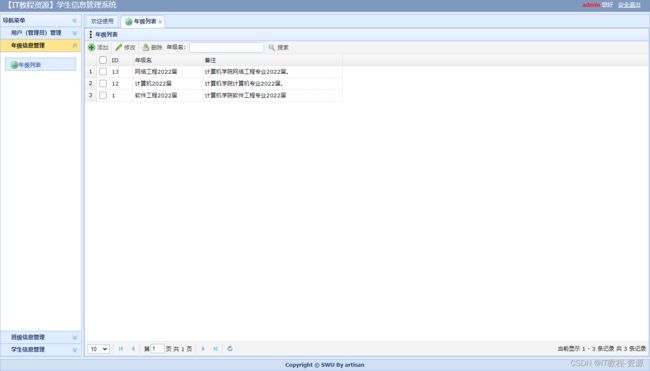Expand 用户(管理员)管理 accordion section
The image size is (650, 371).
point(40,33)
